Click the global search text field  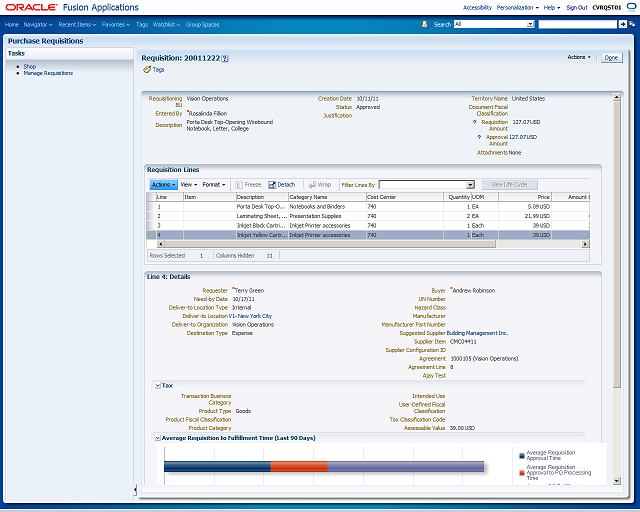[x=578, y=24]
